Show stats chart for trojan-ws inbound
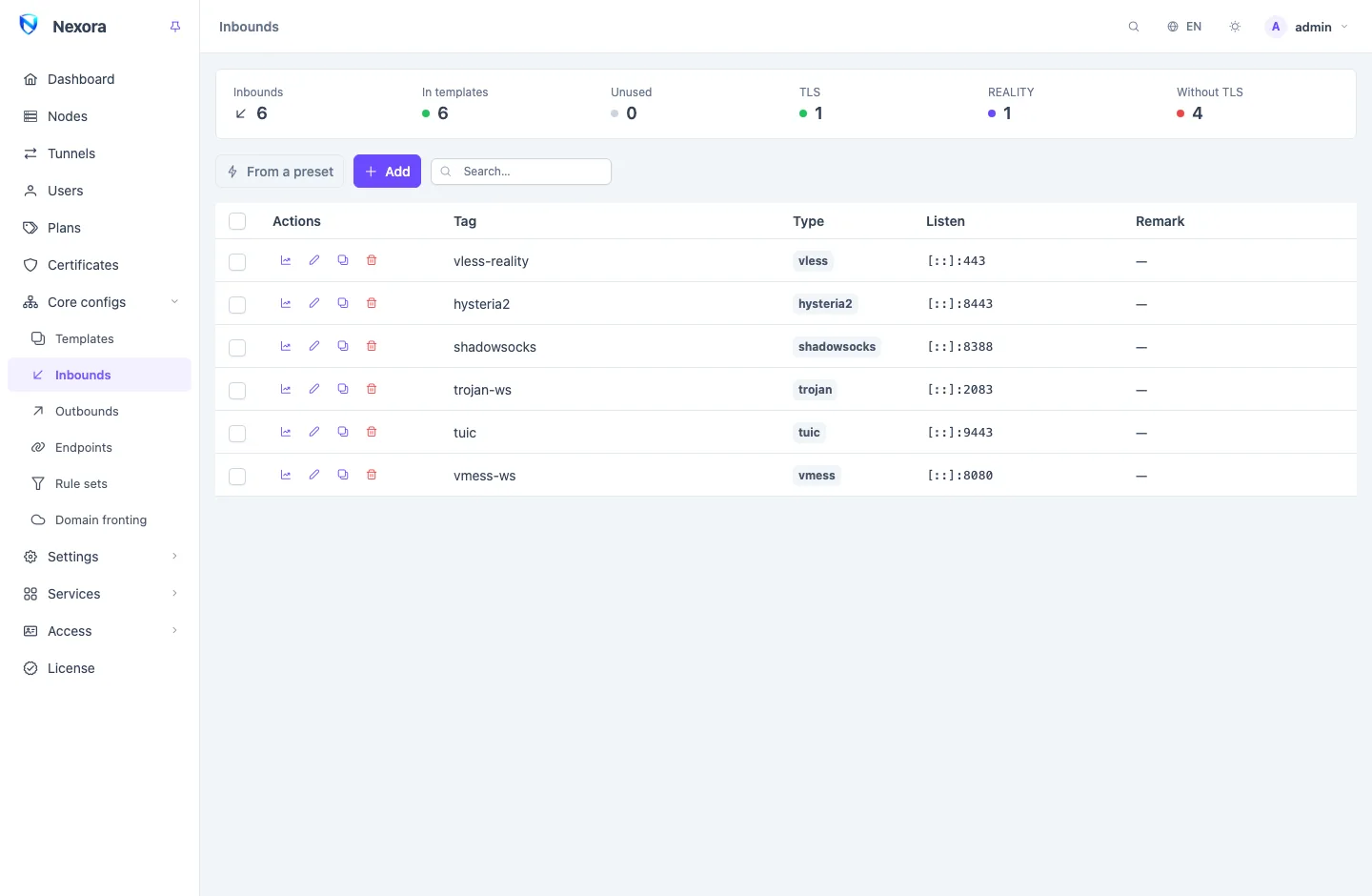The height and width of the screenshot is (896, 1372). [286, 389]
